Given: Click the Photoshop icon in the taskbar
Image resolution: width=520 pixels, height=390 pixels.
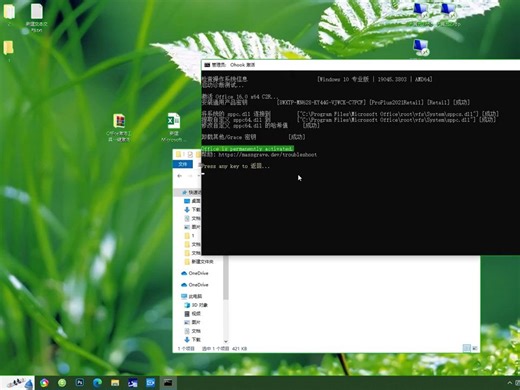Looking at the screenshot, I should pyautogui.click(x=80, y=383).
